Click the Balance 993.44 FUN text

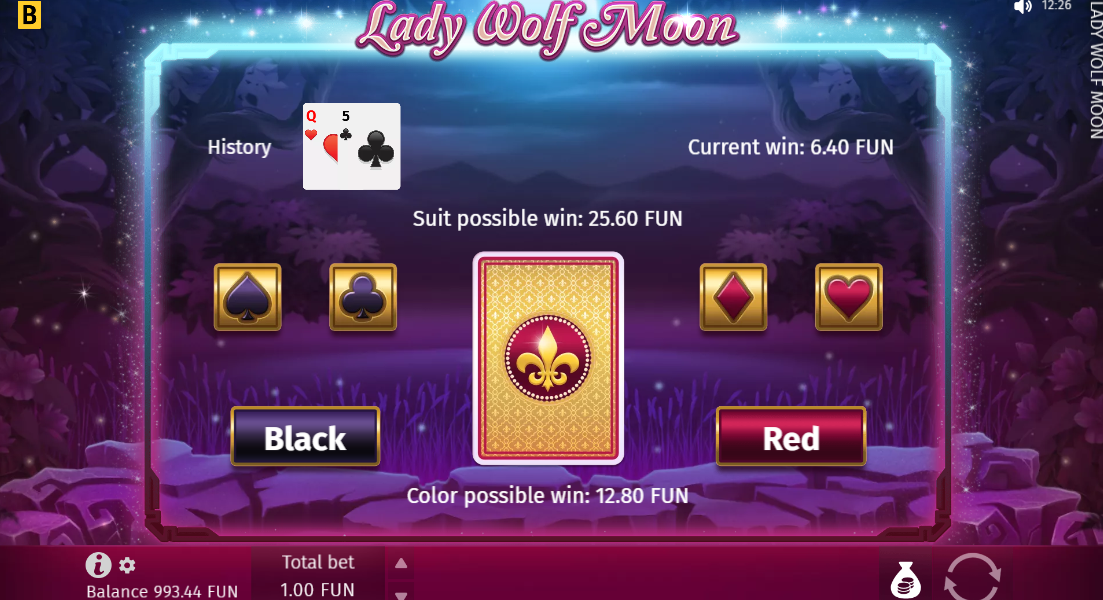(162, 591)
